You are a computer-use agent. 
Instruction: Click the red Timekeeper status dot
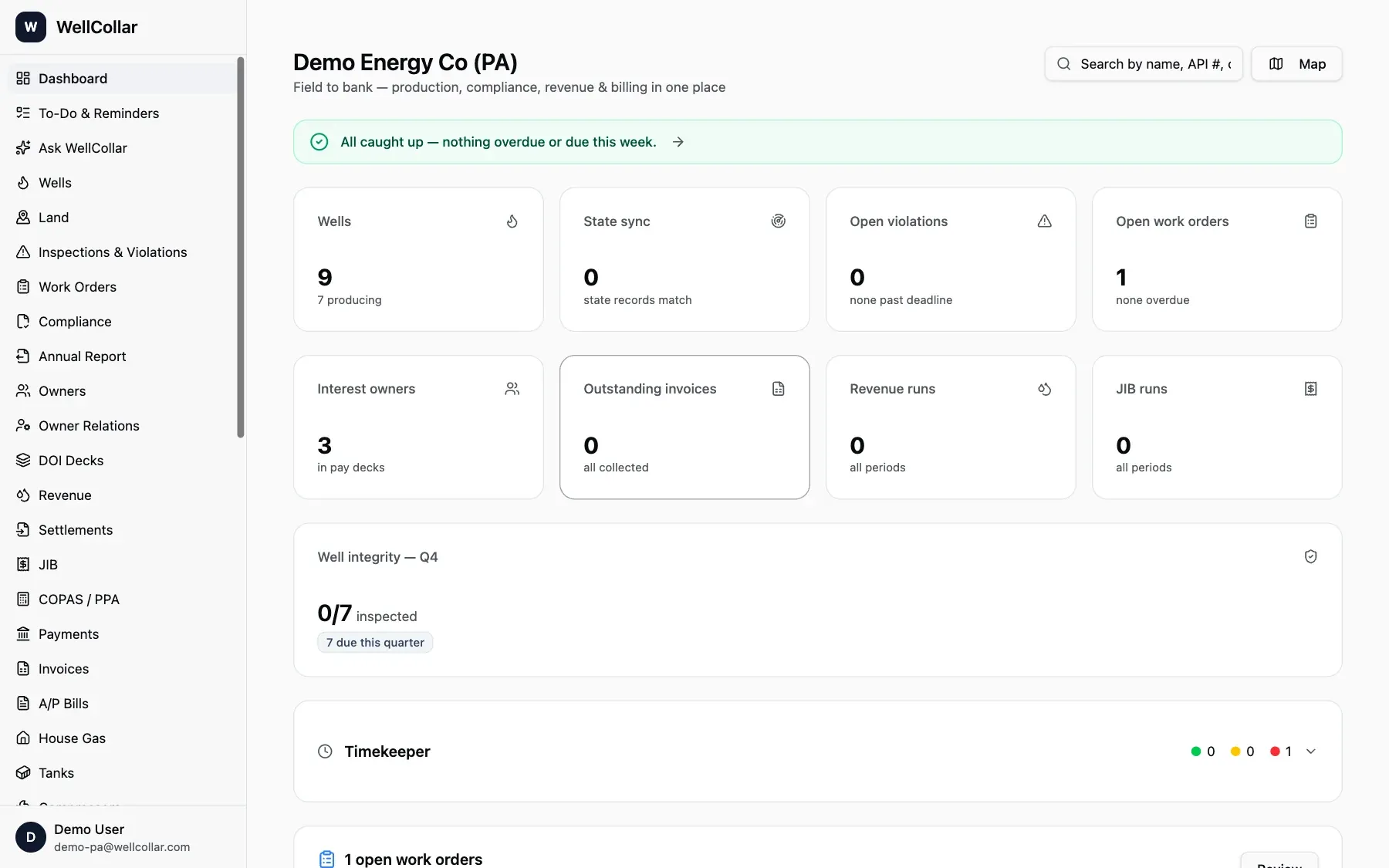1275,751
